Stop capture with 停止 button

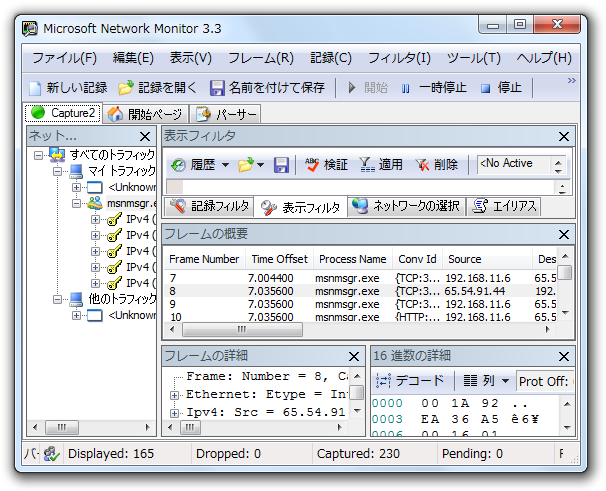coord(502,88)
